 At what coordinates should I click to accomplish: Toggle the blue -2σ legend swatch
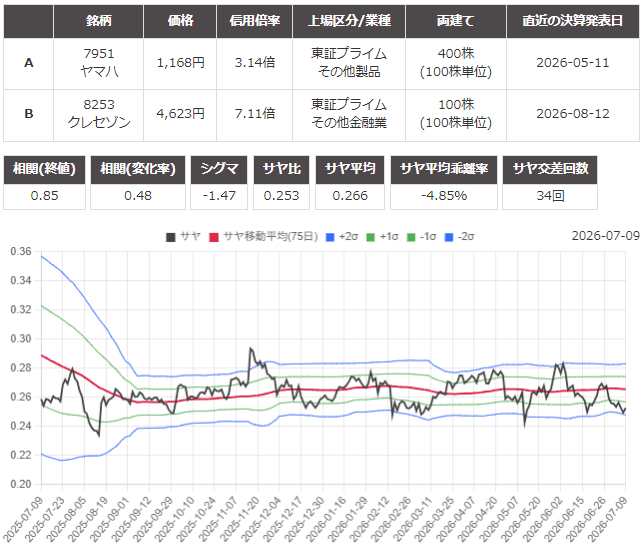pyautogui.click(x=449, y=237)
